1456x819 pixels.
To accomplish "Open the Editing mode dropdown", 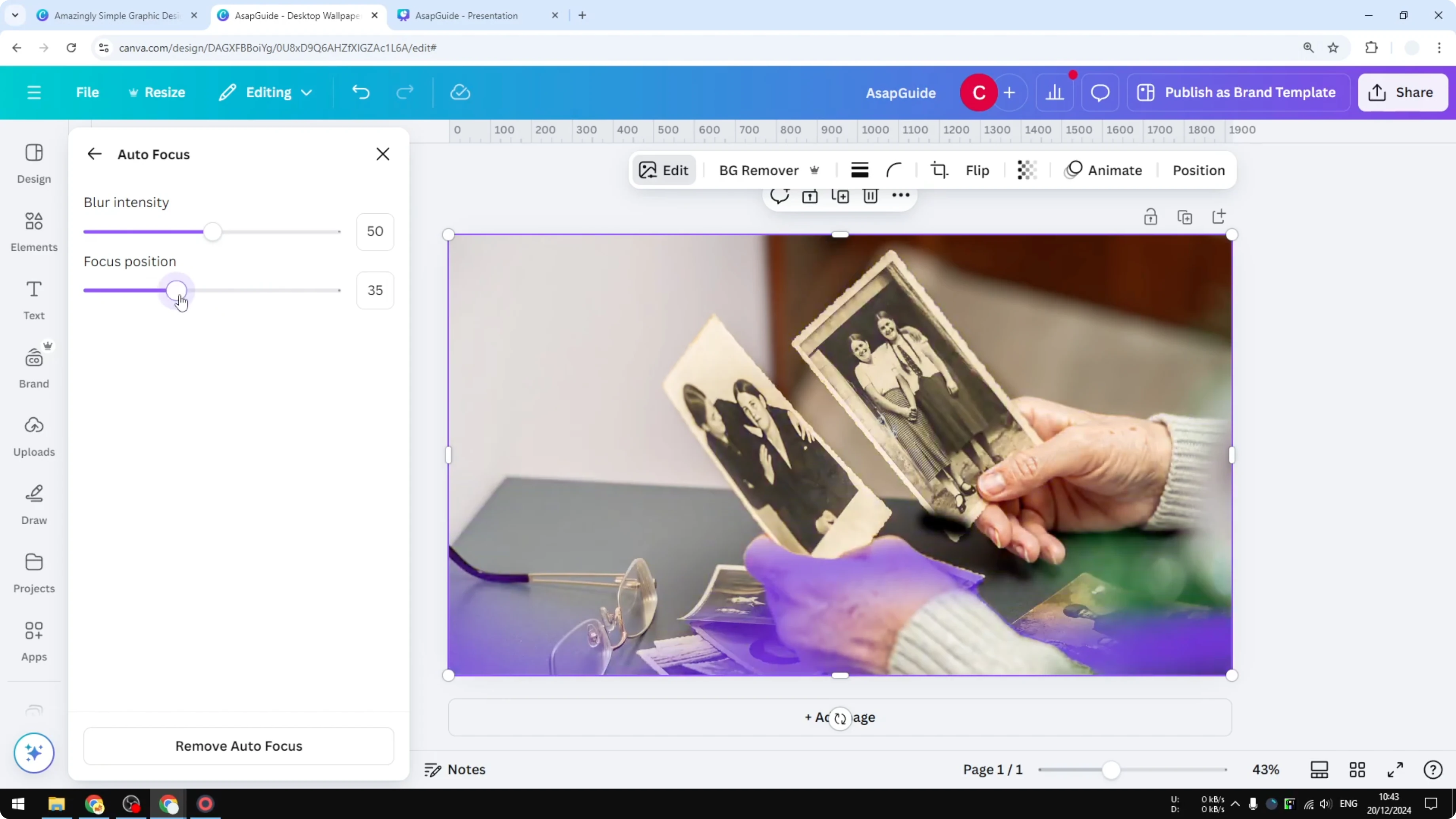I will pyautogui.click(x=265, y=92).
